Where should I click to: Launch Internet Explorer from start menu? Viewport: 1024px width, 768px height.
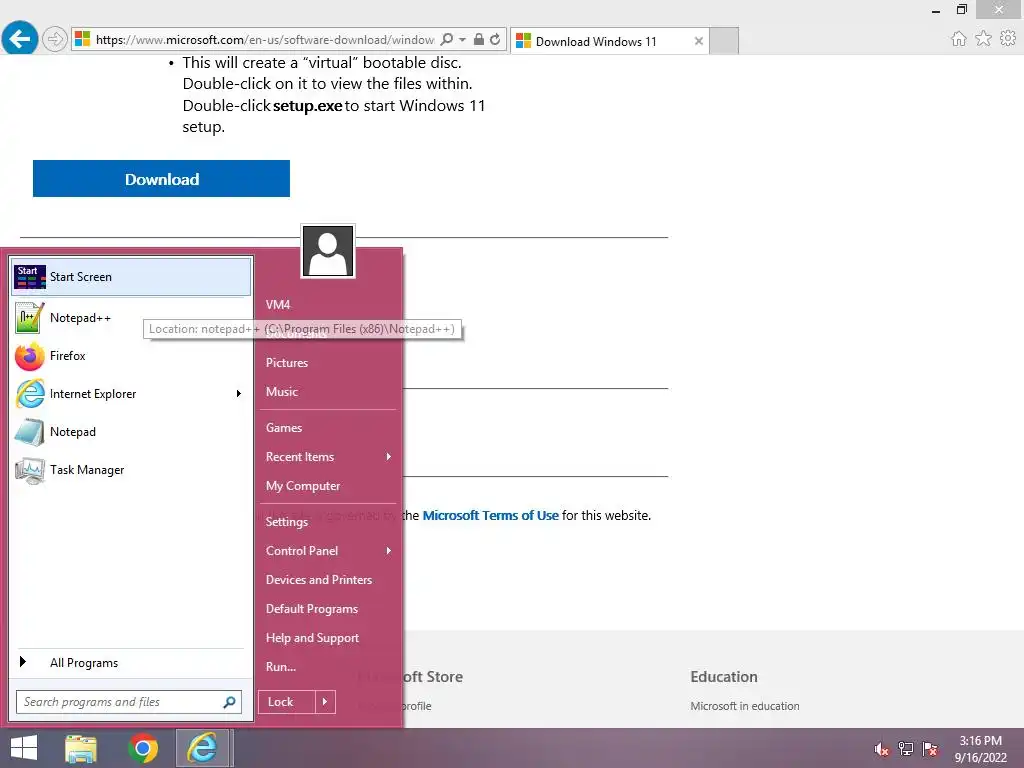(121, 394)
